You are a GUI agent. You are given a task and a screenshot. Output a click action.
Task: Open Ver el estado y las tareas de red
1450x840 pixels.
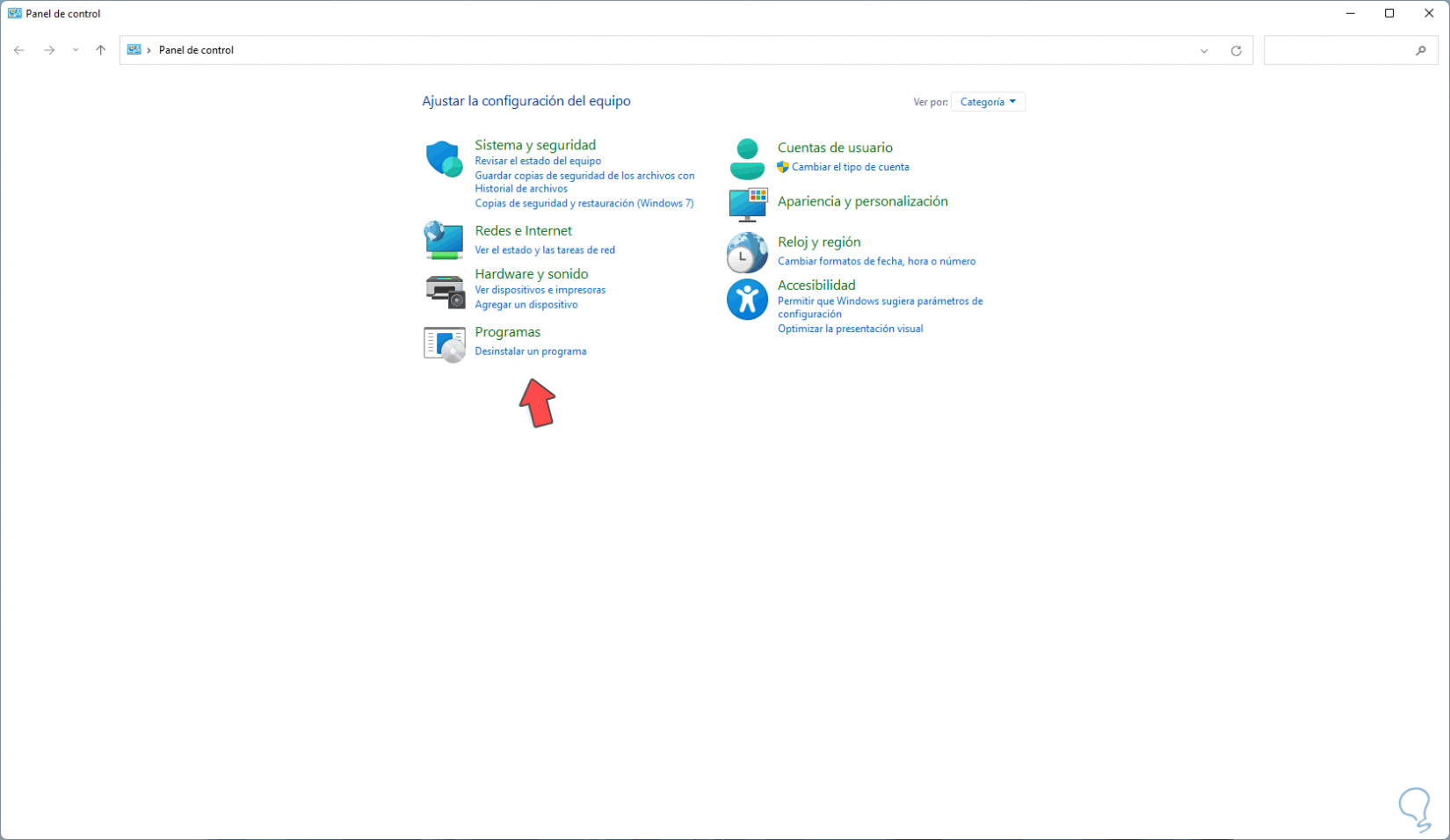545,250
